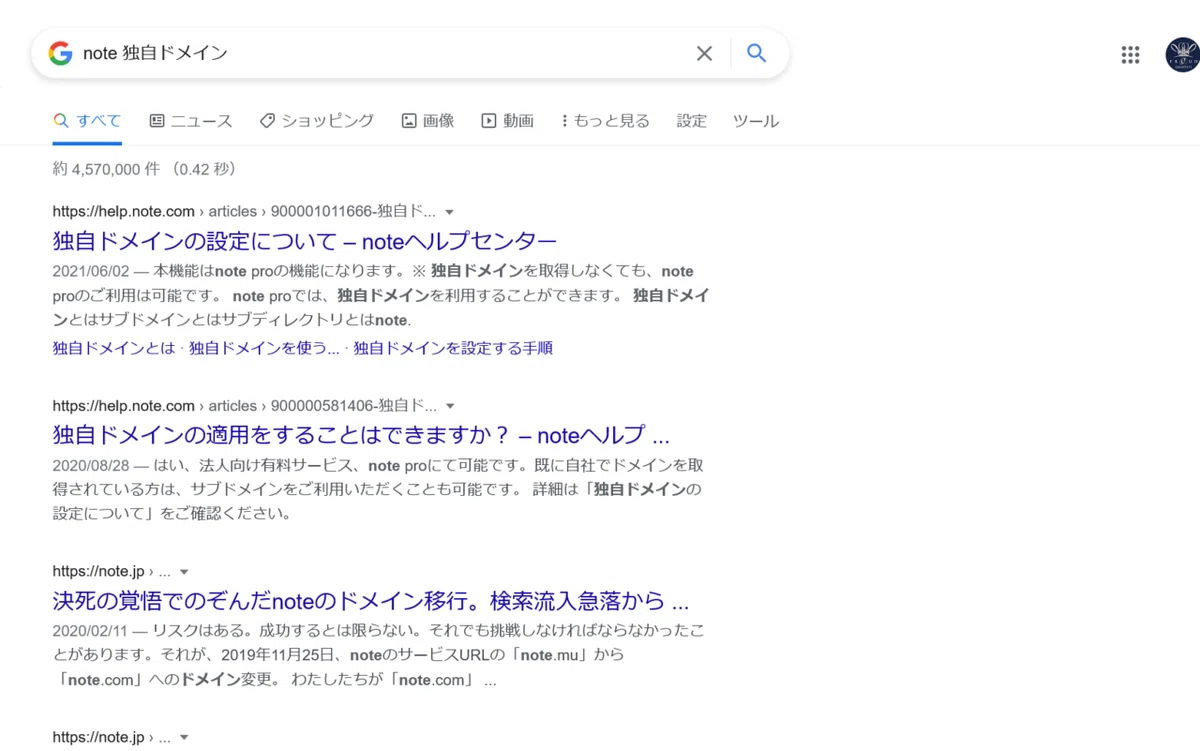Click the Google logo in search bar
Screen dimensions: 1200x751
click(60, 53)
